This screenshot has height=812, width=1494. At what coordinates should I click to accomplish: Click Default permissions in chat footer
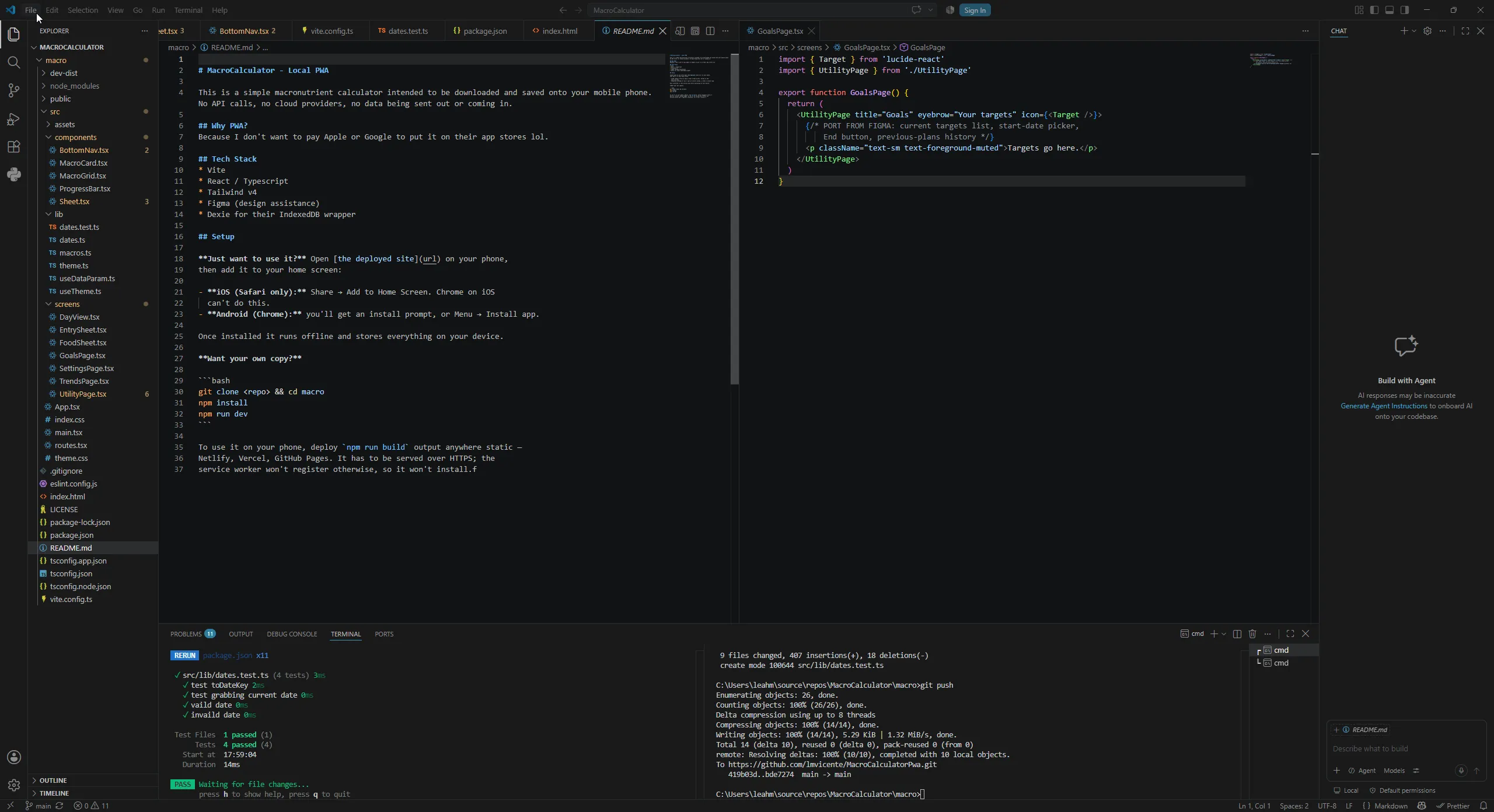click(1402, 790)
